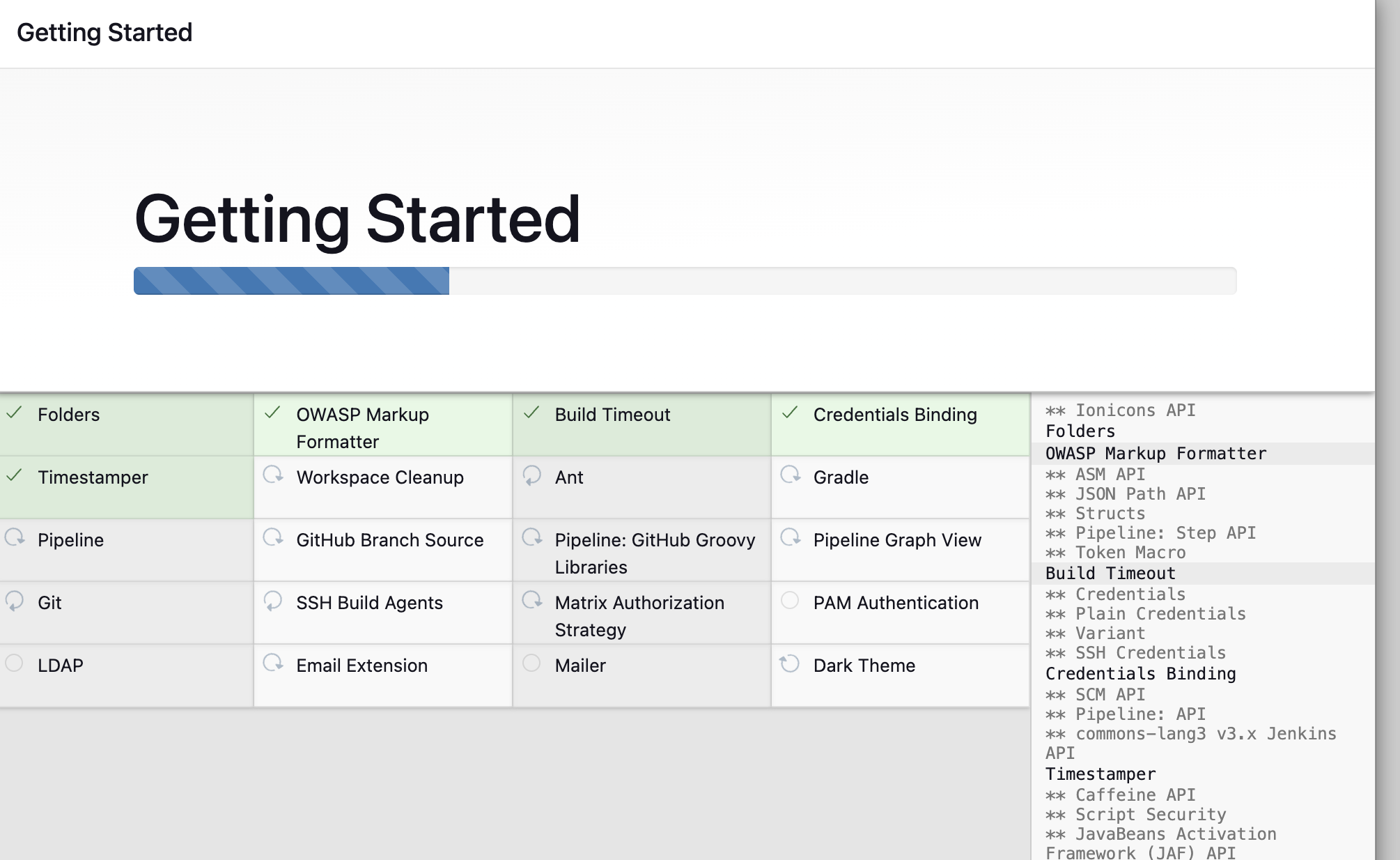This screenshot has height=860, width=1400.
Task: Click the spinner icon beside GitHub Branch Source
Action: click(x=273, y=538)
